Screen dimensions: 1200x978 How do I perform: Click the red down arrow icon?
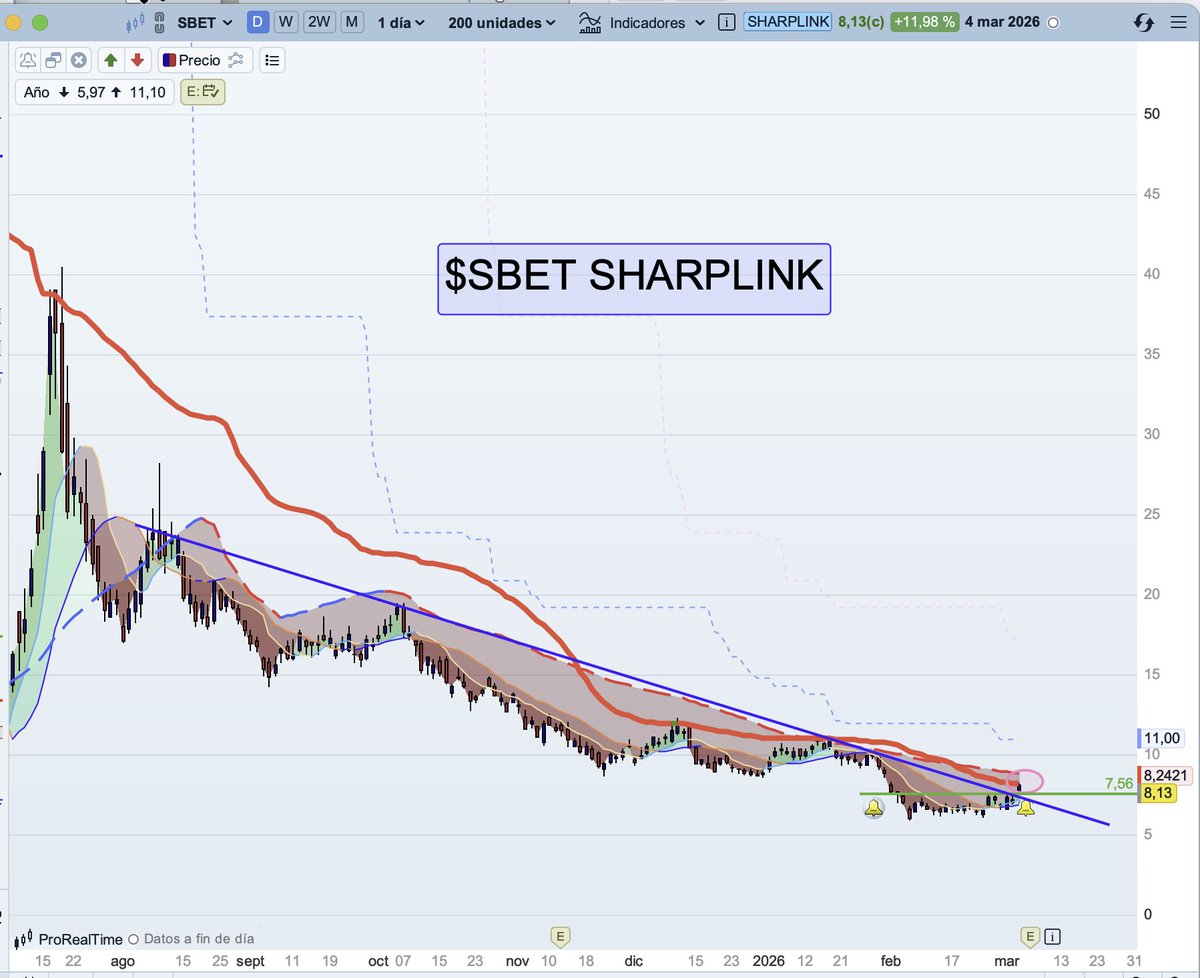(x=138, y=60)
